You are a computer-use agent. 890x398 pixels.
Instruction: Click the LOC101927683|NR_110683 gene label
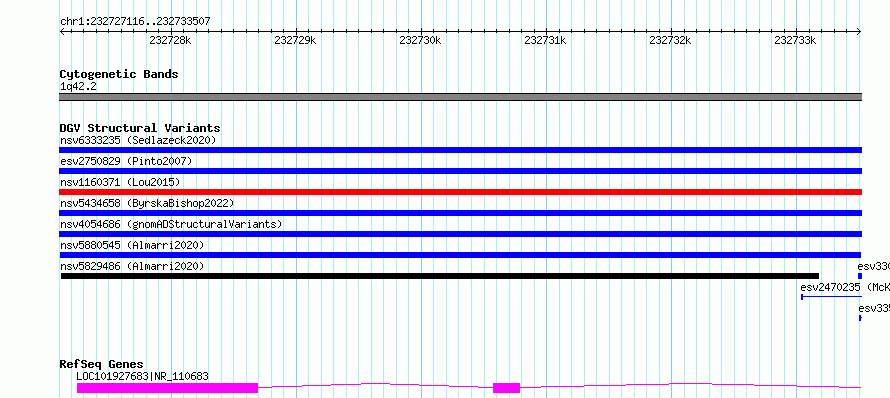pos(142,376)
